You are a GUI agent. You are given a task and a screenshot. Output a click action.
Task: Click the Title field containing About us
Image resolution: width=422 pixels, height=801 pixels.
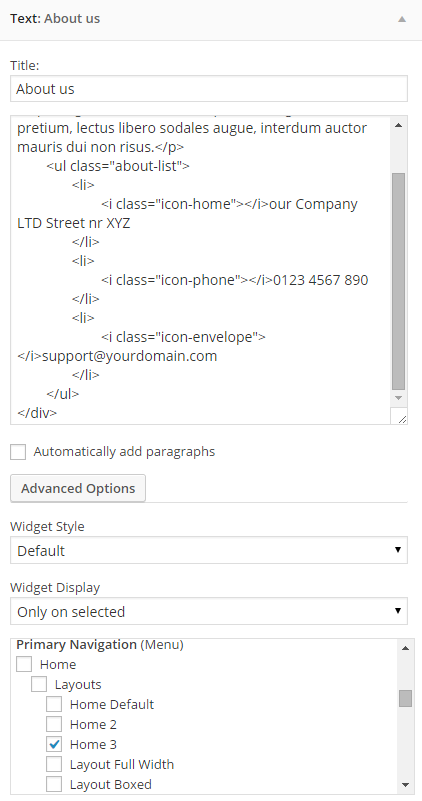pos(209,89)
